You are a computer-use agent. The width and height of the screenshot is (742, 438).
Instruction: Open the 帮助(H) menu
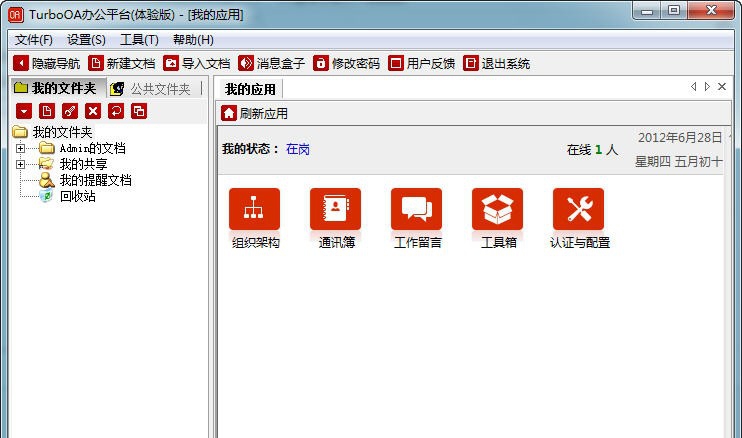[x=193, y=40]
